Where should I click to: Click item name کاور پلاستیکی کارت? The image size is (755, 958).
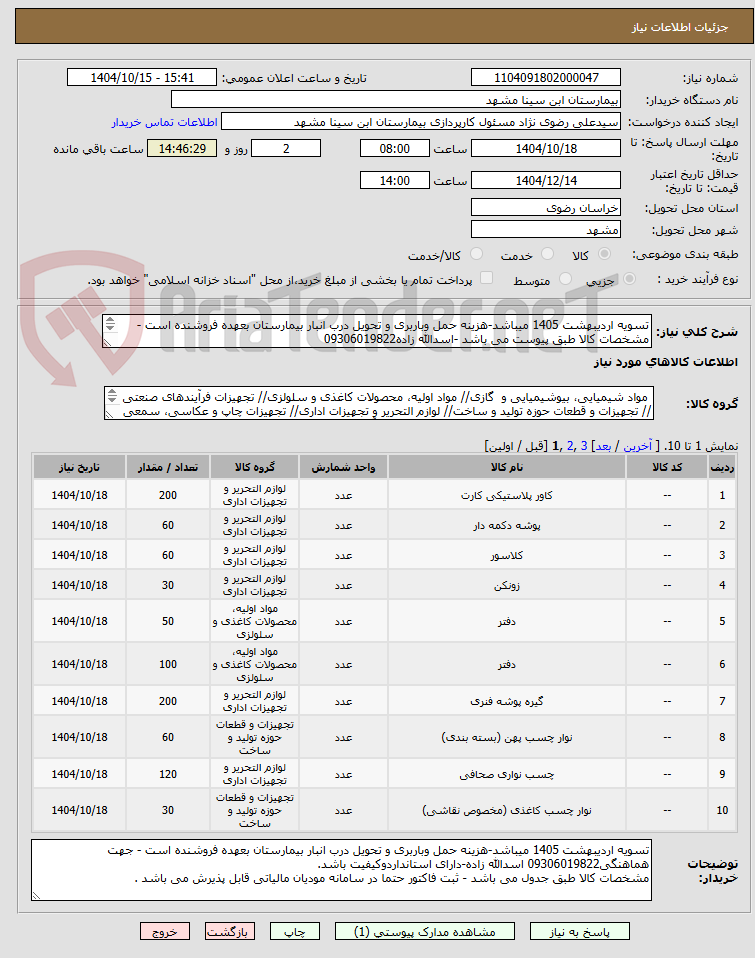click(506, 495)
